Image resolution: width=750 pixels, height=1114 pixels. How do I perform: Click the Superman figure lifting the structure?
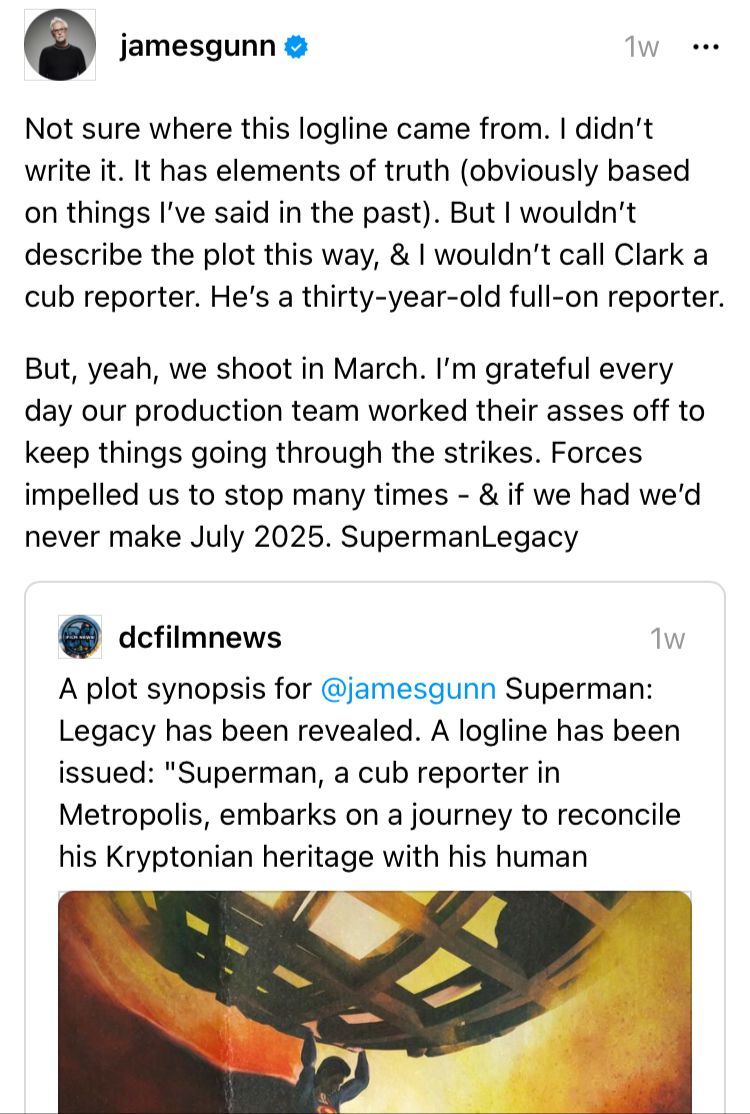(x=334, y=1071)
